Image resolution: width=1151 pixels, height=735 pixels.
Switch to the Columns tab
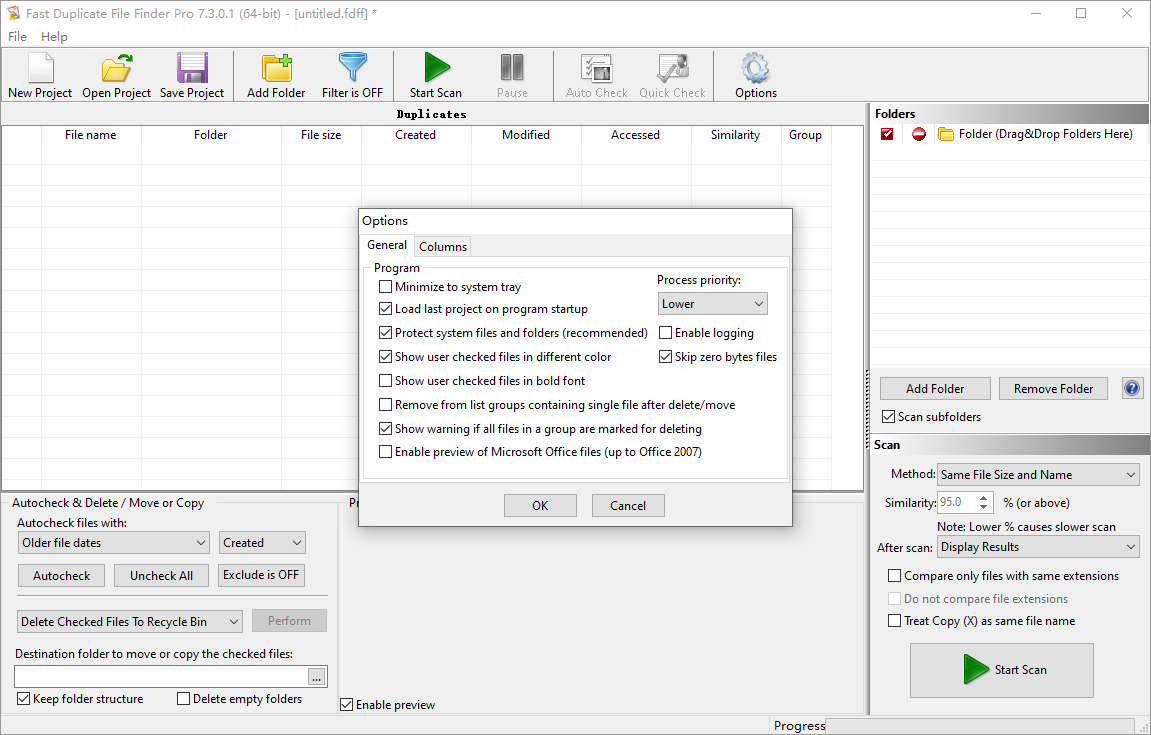click(443, 246)
